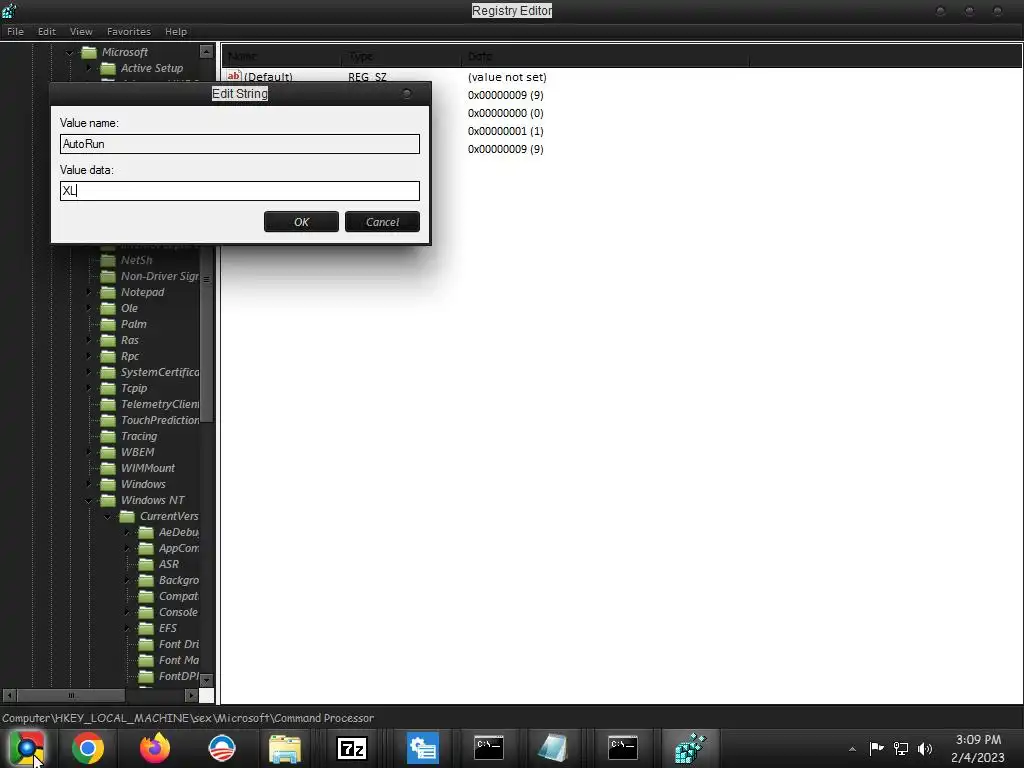The height and width of the screenshot is (768, 1024).
Task: Click the "0x00000001 (1)" data value
Action: tap(505, 131)
